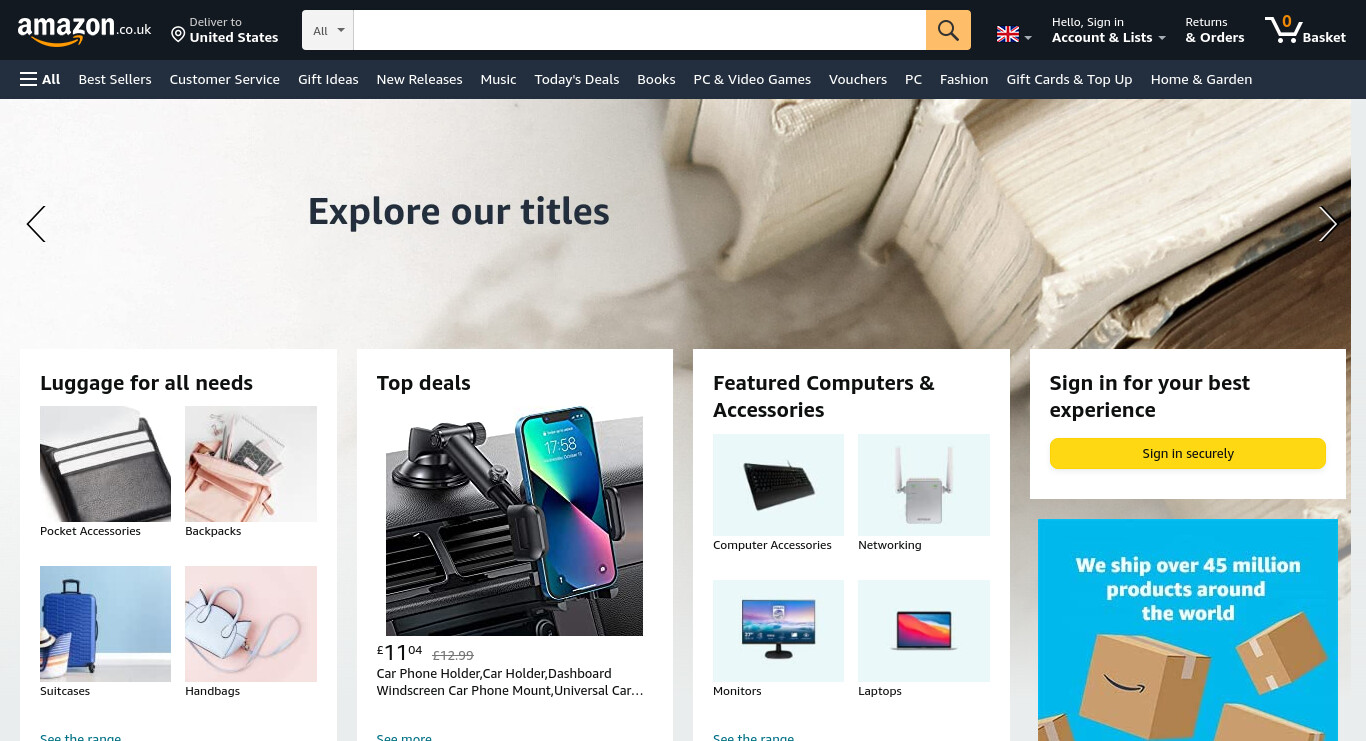Click the UK flag language selector

pos(1014,35)
